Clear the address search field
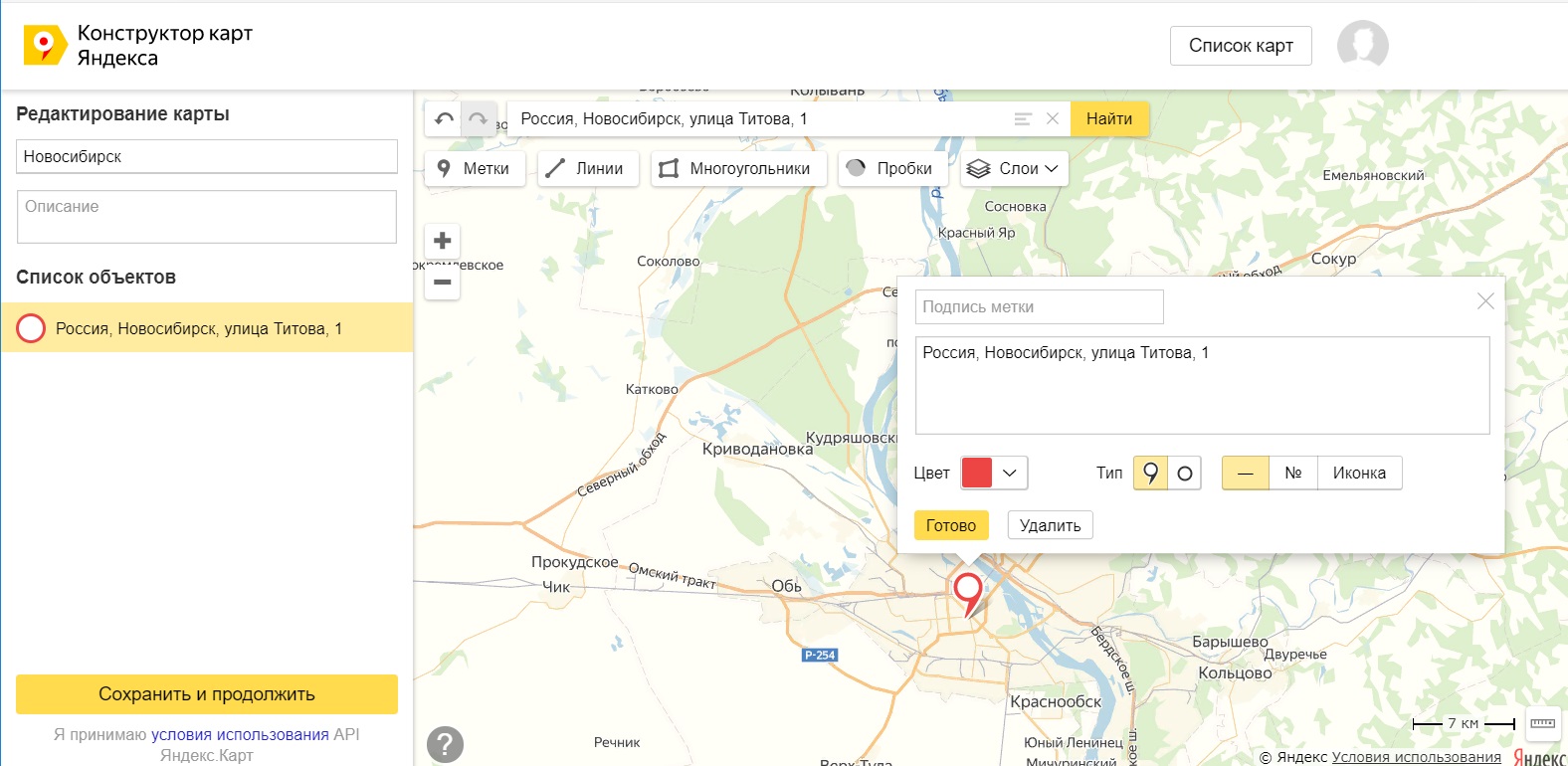 [1052, 119]
